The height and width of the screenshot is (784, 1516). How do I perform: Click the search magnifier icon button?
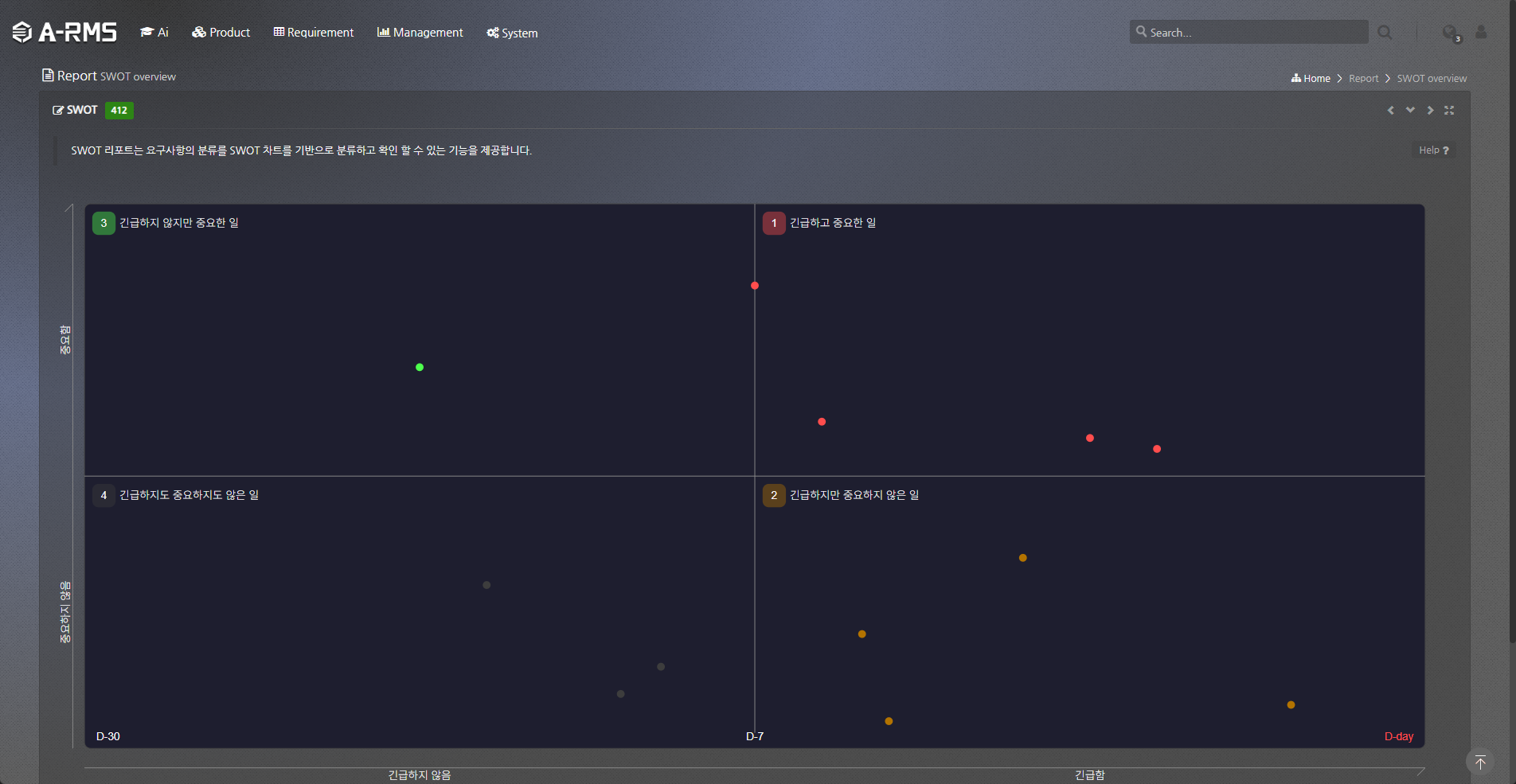pos(1385,33)
